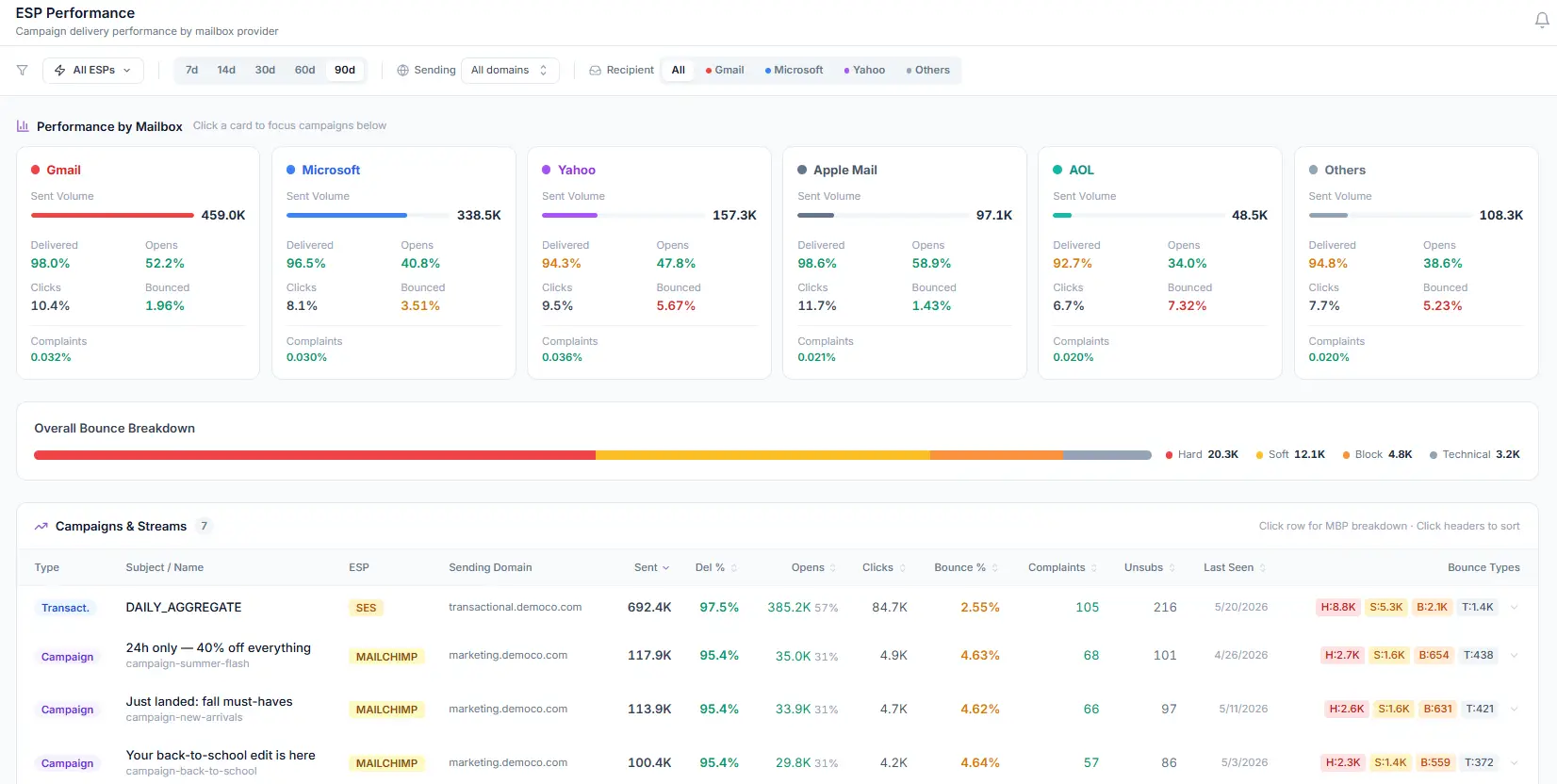Click the Soft 12.1K legend entry
Image resolution: width=1557 pixels, height=784 pixels.
[x=1290, y=454]
